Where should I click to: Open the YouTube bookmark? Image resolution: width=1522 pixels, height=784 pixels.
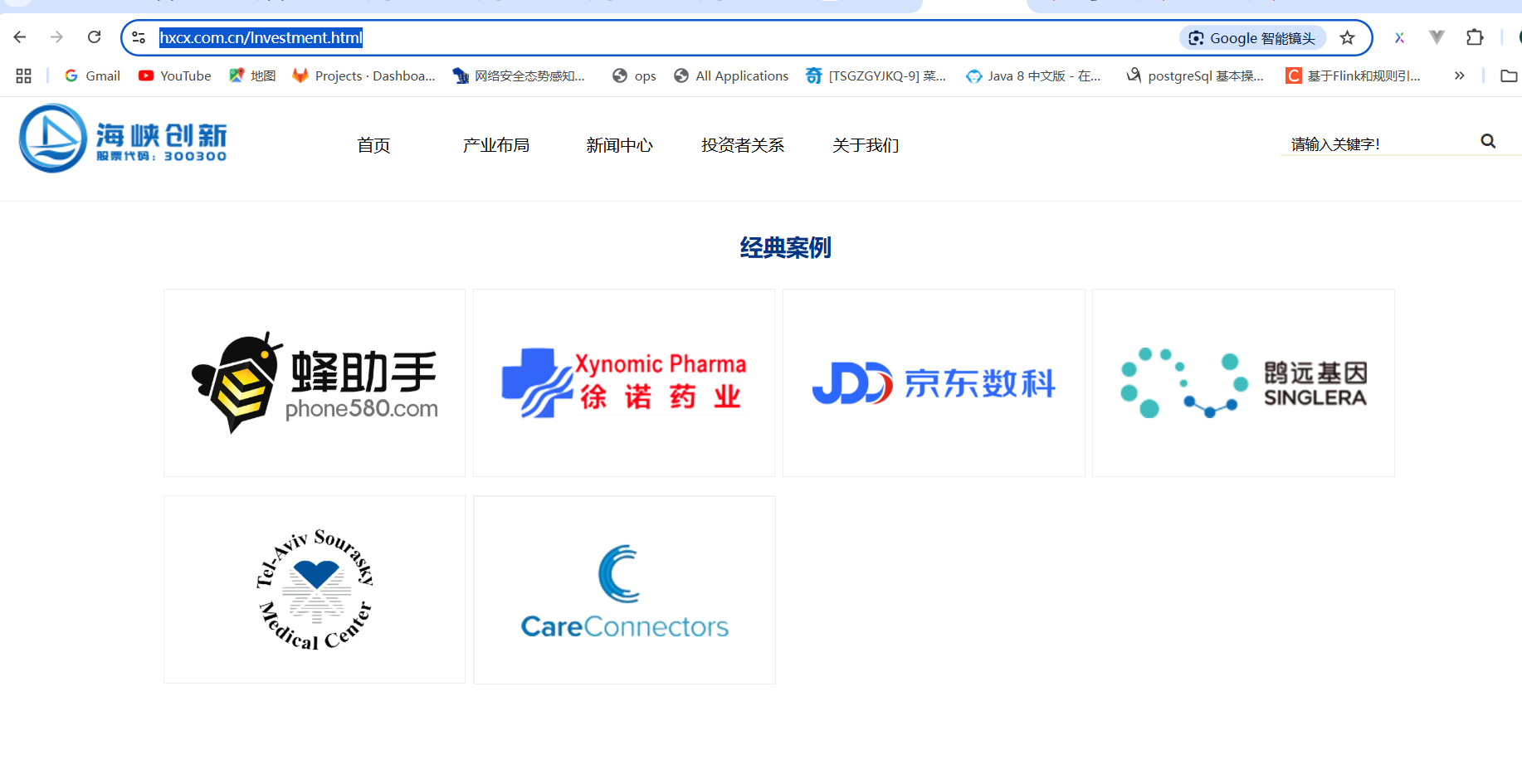[x=175, y=75]
